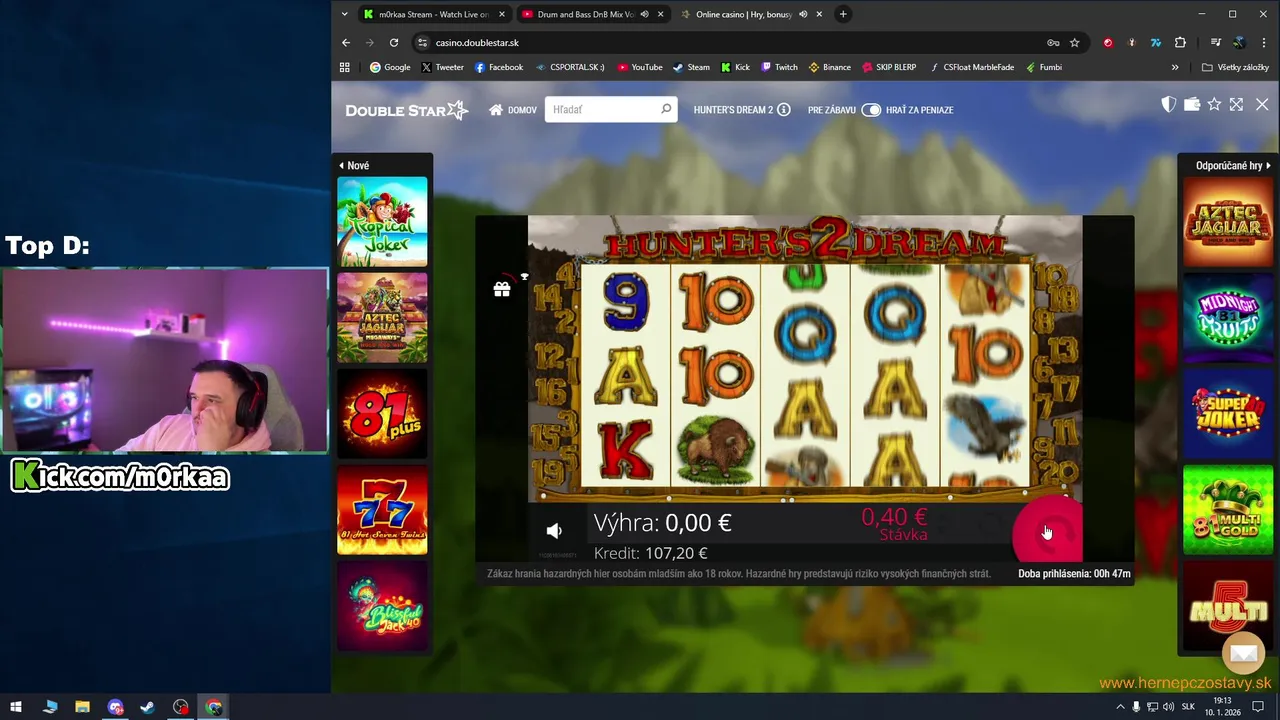Click the Double Star logo
The width and height of the screenshot is (1280, 720).
coord(406,110)
